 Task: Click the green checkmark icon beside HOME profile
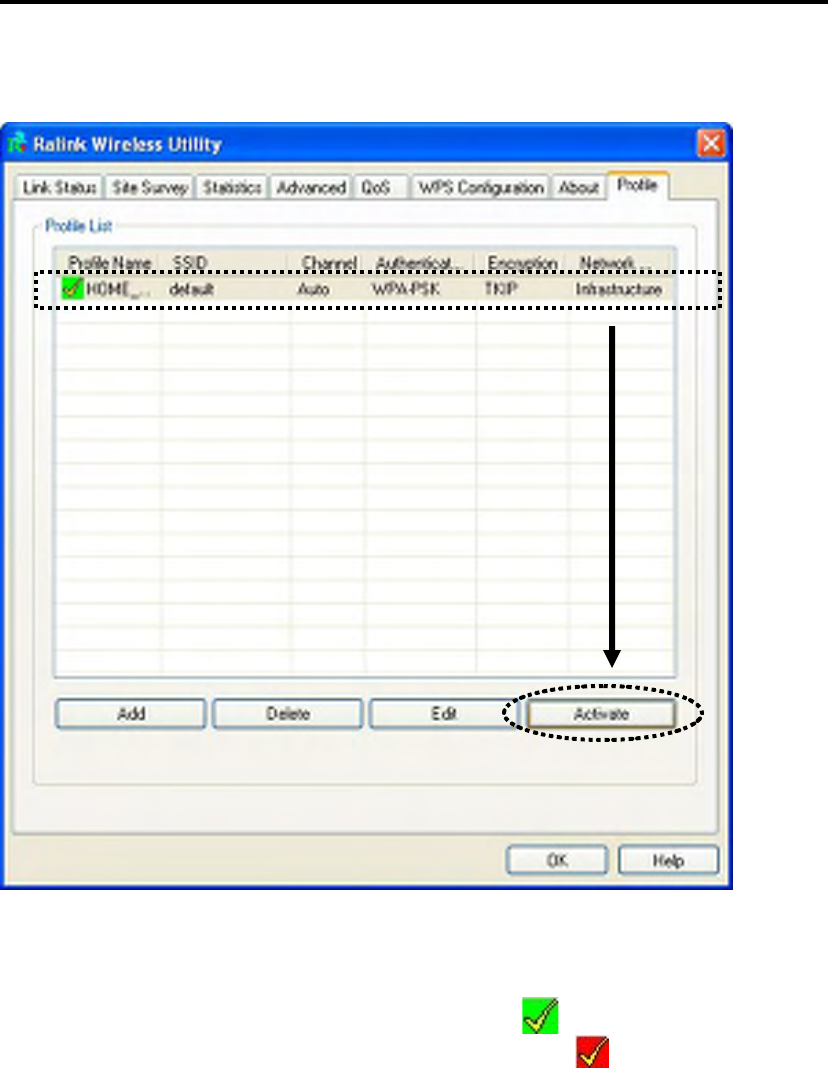coord(72,288)
